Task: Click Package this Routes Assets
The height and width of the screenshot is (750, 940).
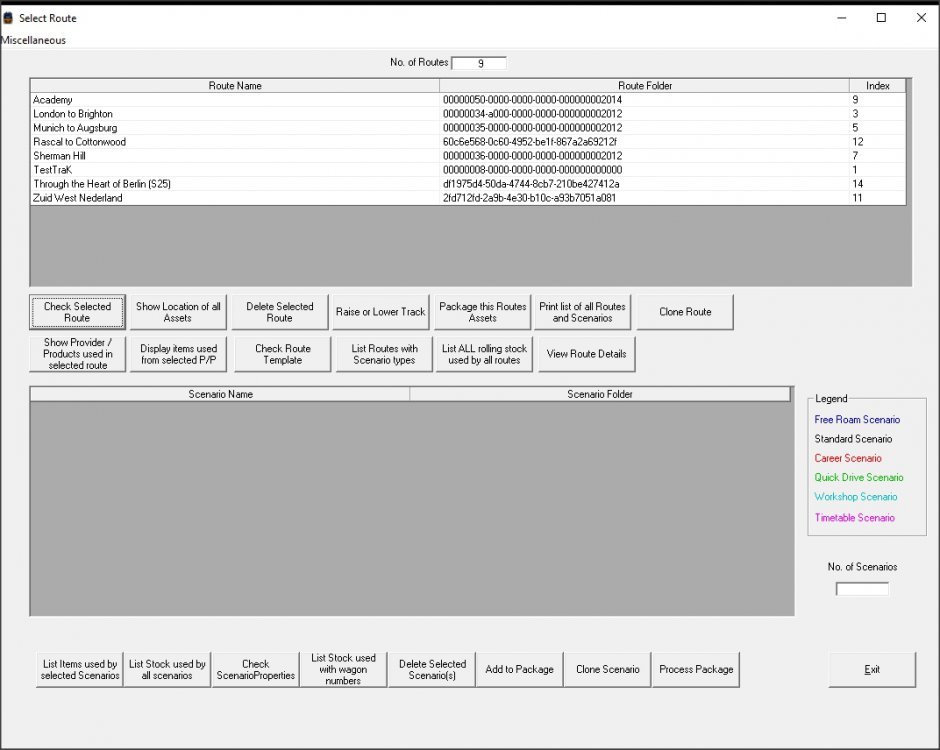Action: 483,312
